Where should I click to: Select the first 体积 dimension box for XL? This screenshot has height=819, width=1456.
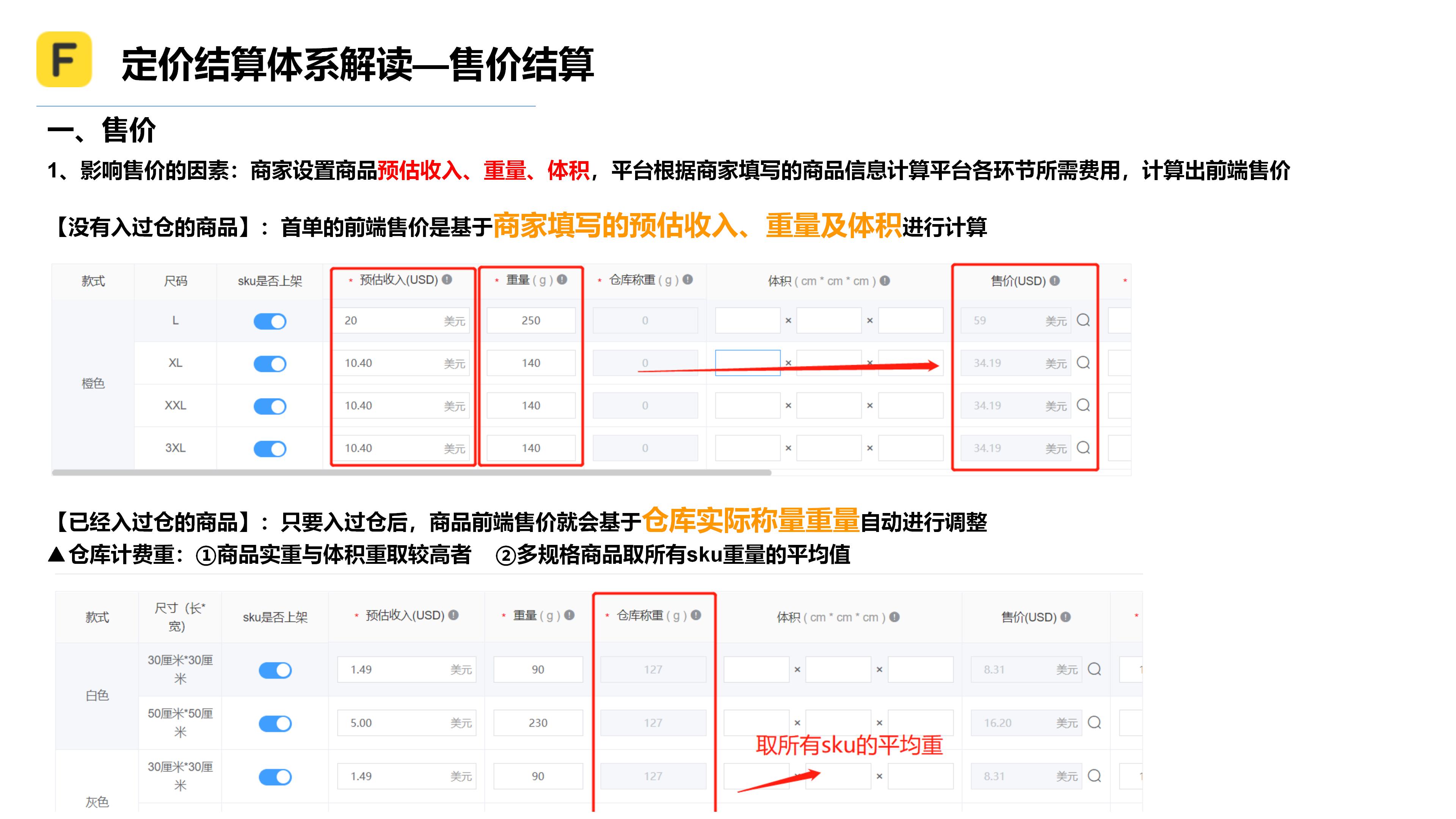point(747,363)
